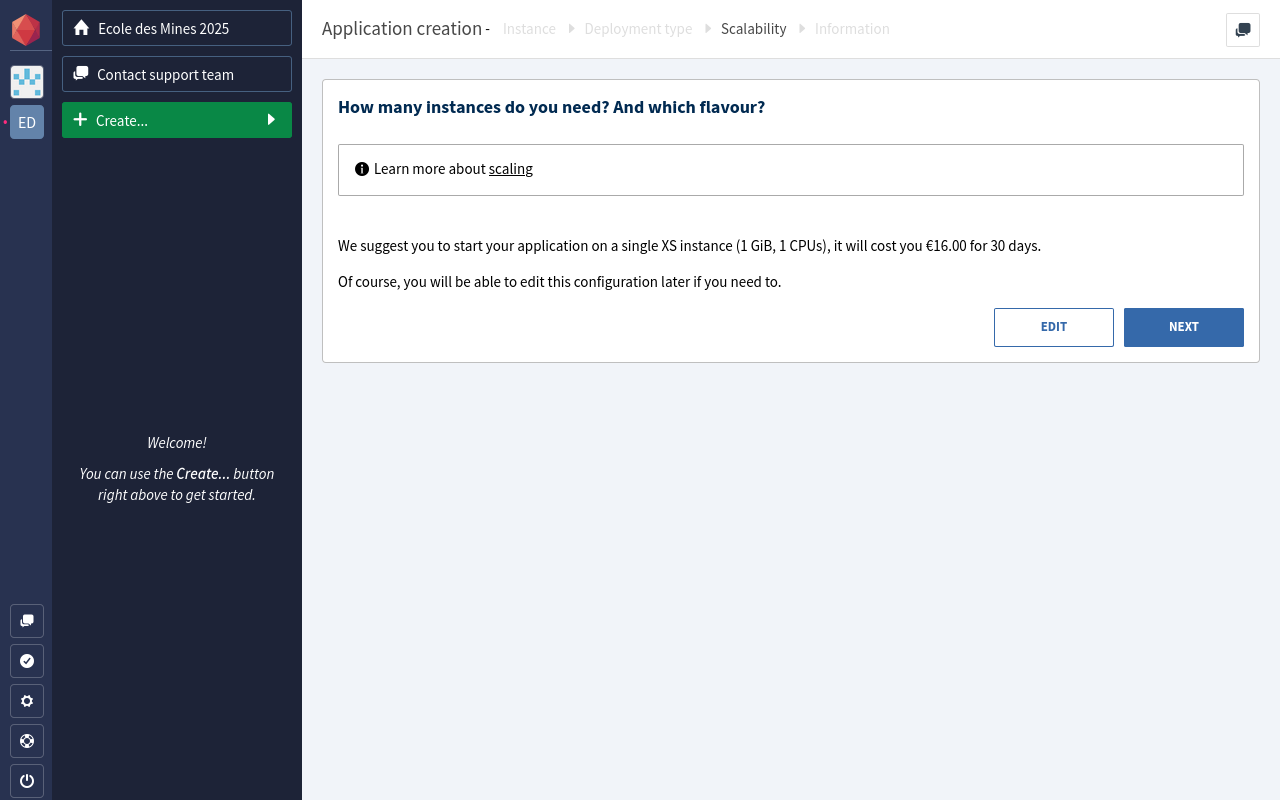The width and height of the screenshot is (1280, 800).
Task: Open the chat icon in top-right corner
Action: (1243, 30)
